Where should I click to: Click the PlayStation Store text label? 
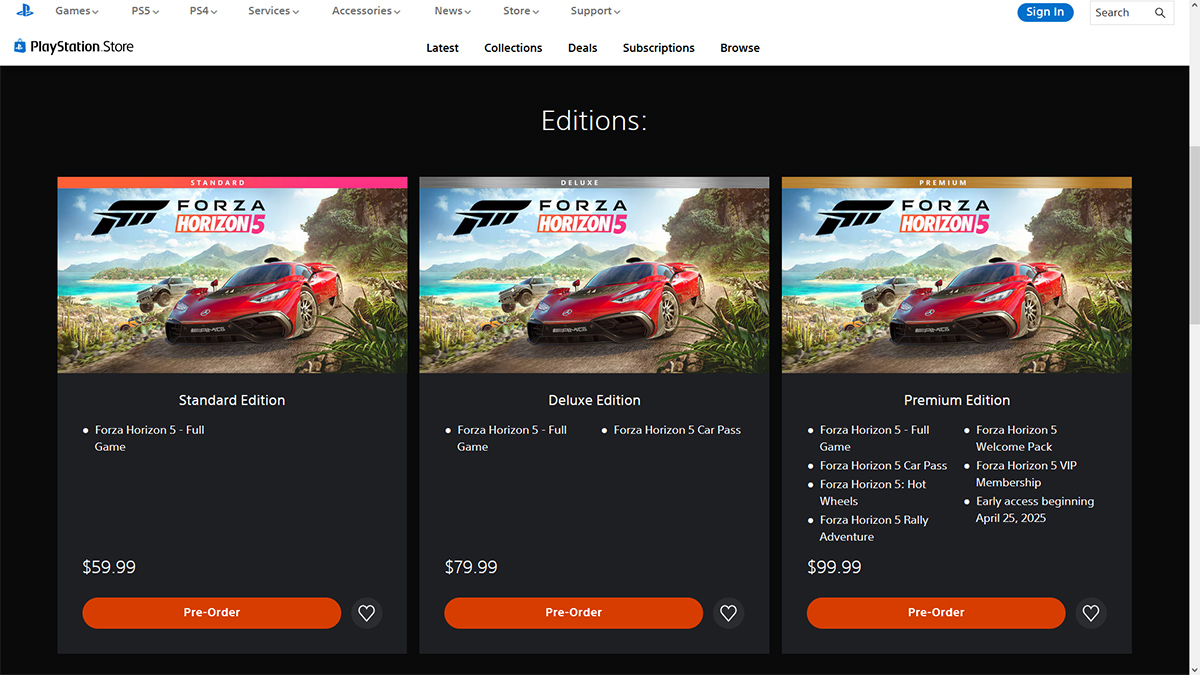pos(82,46)
